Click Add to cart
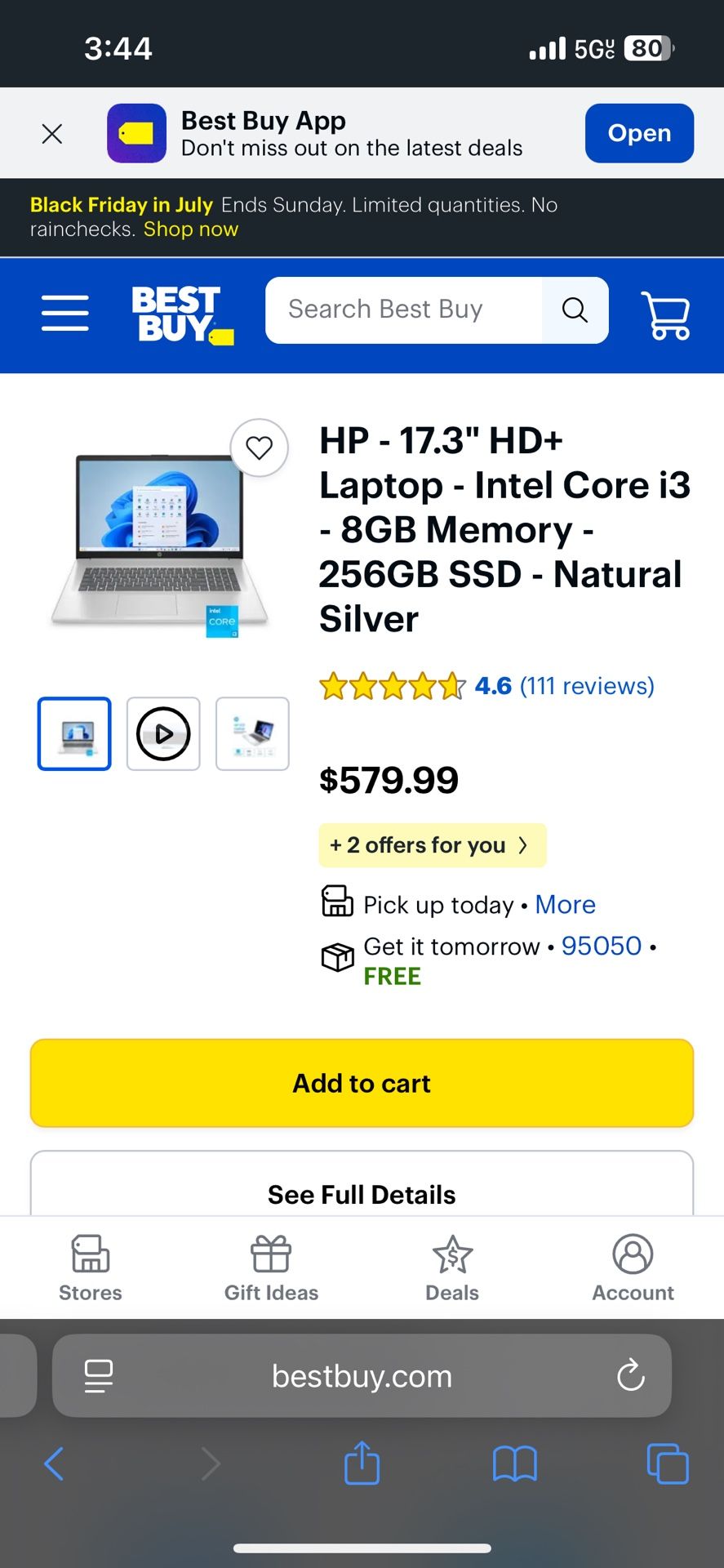This screenshot has width=724, height=1568. (362, 1083)
